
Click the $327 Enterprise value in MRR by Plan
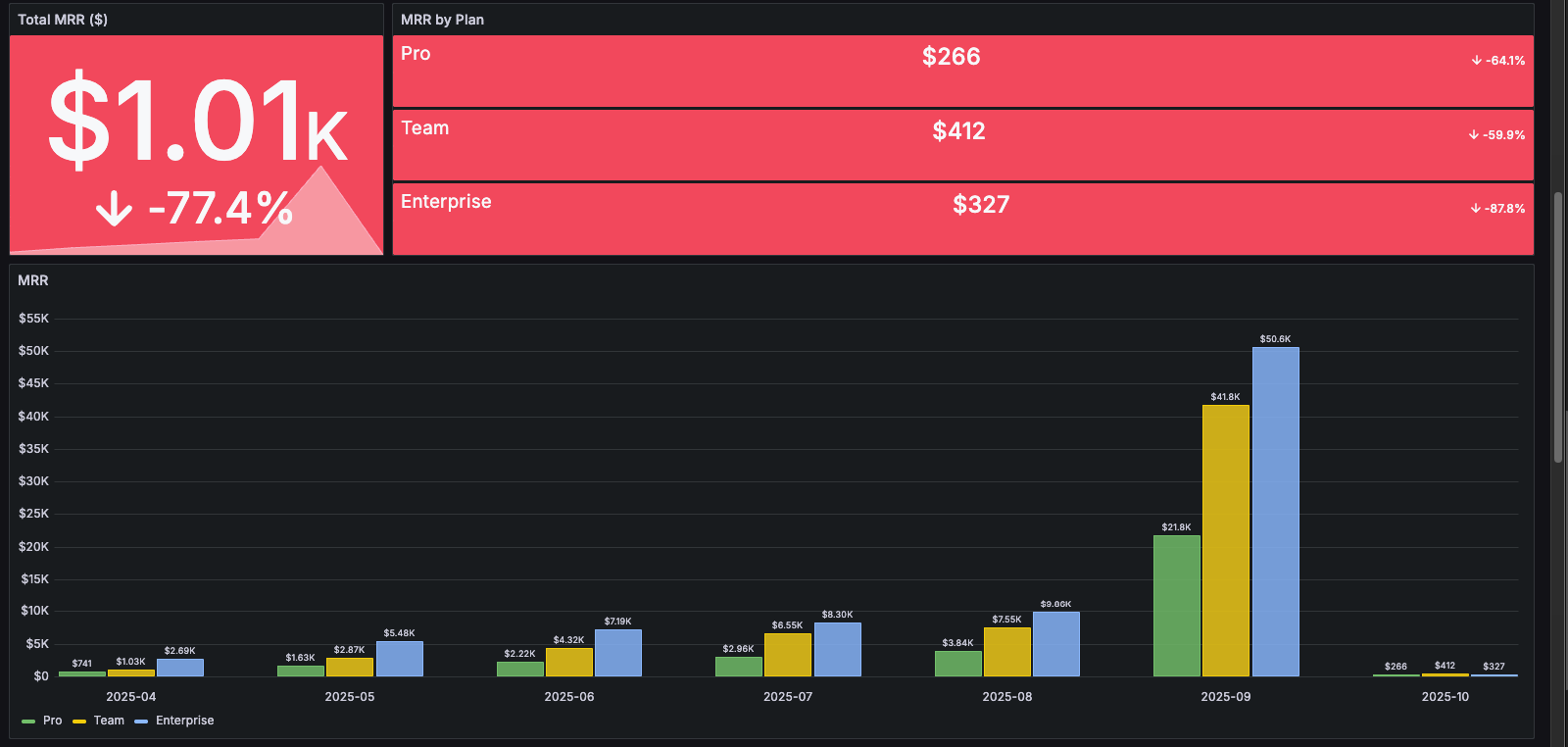click(x=981, y=205)
